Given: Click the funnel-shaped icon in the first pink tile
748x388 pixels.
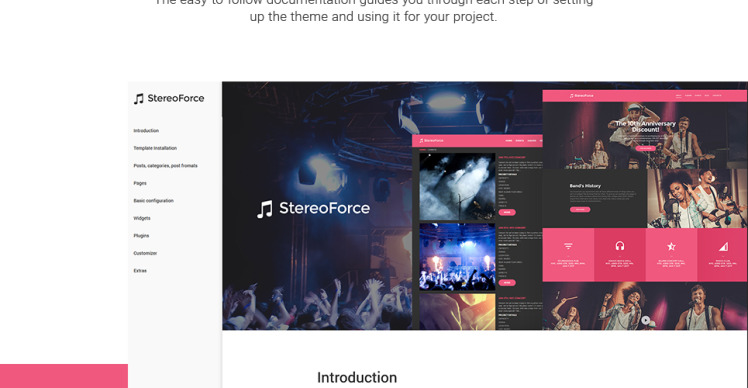Looking at the screenshot, I should [568, 246].
